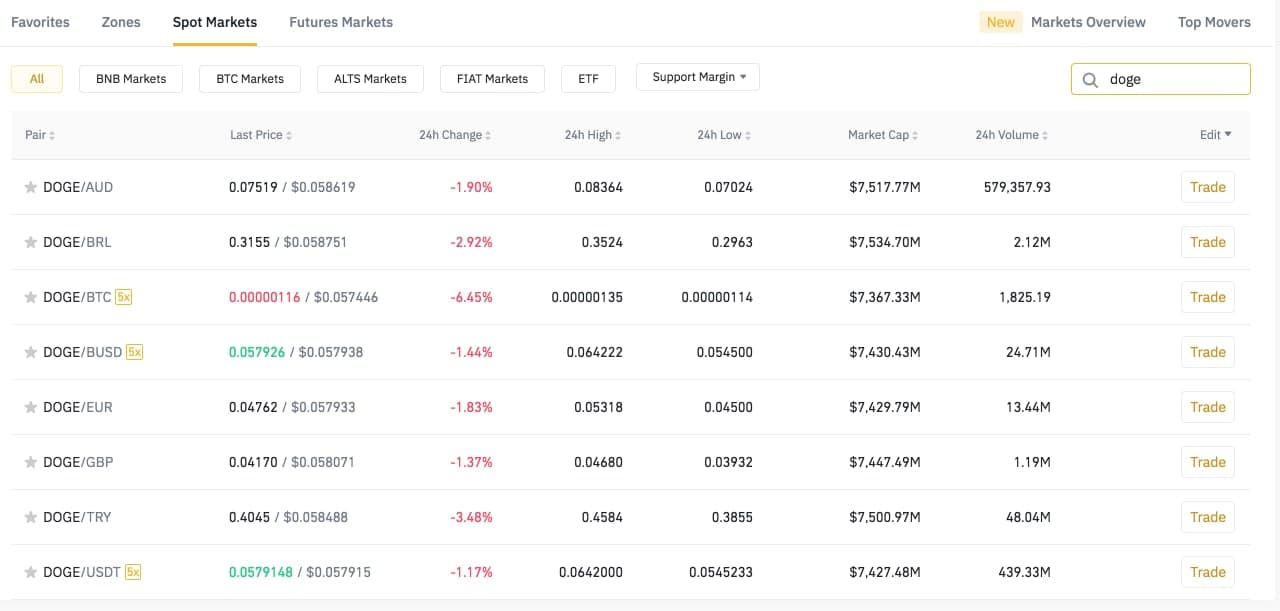Viewport: 1280px width, 611px height.
Task: Sort by Market Cap column
Action: click(884, 135)
